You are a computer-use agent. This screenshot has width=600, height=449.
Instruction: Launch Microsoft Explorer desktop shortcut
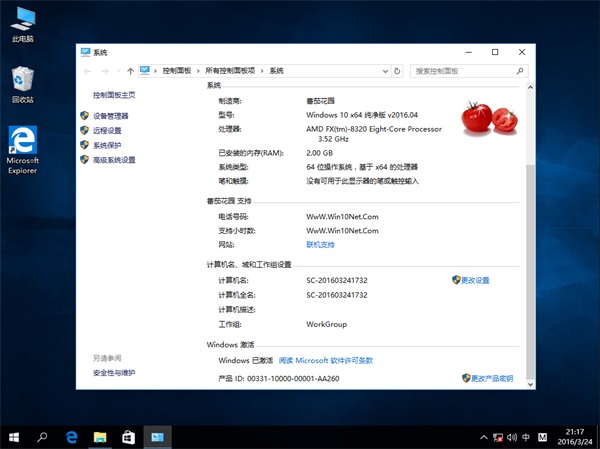(x=23, y=150)
